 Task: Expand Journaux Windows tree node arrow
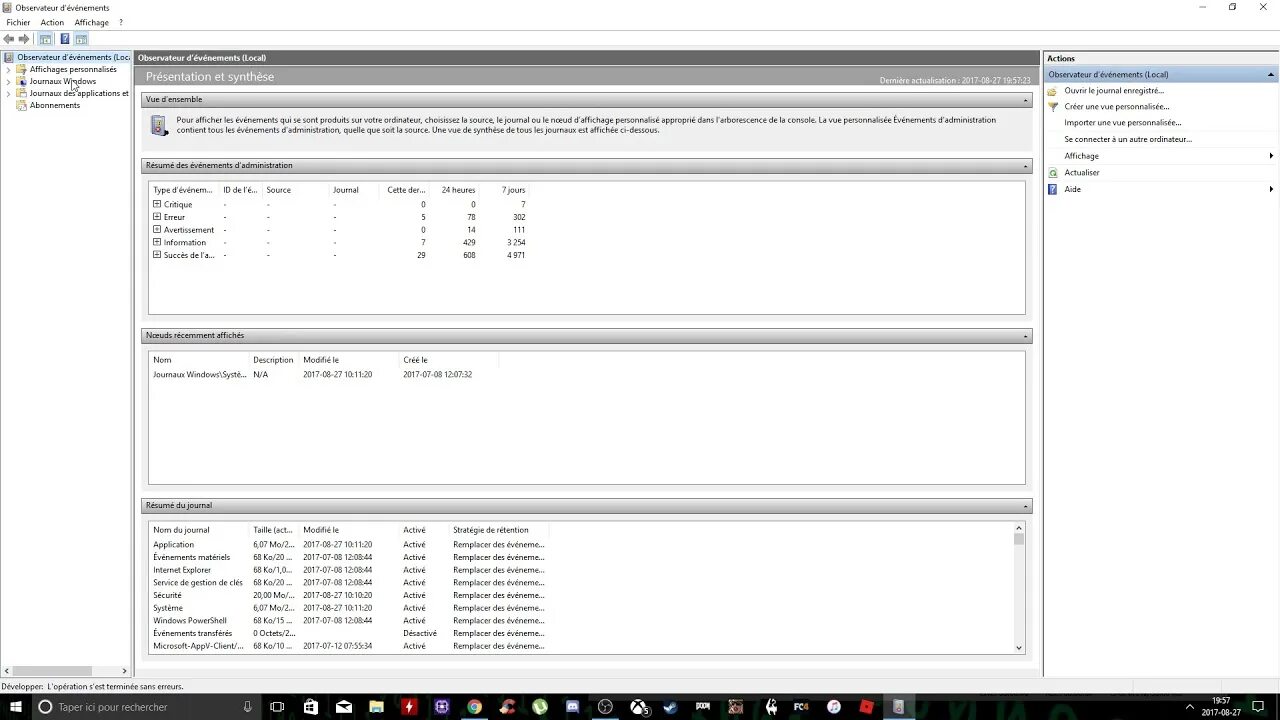point(9,81)
